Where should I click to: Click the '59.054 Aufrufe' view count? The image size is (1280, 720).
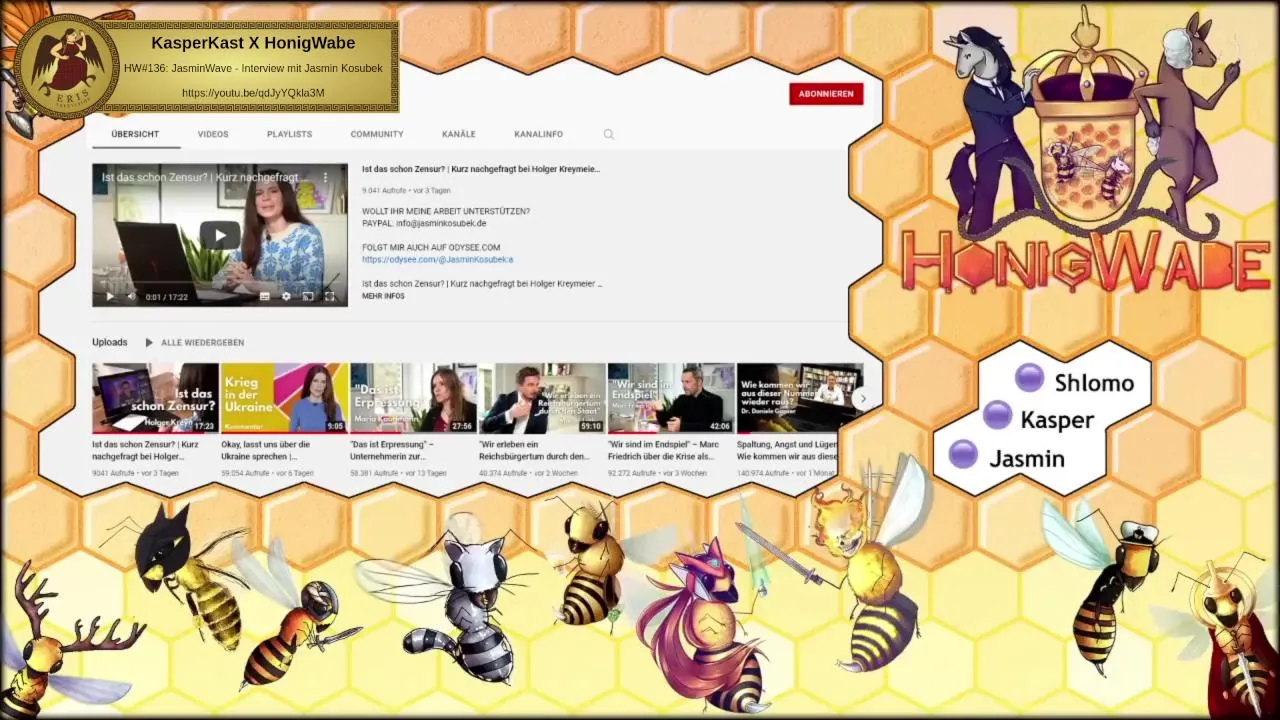click(244, 473)
